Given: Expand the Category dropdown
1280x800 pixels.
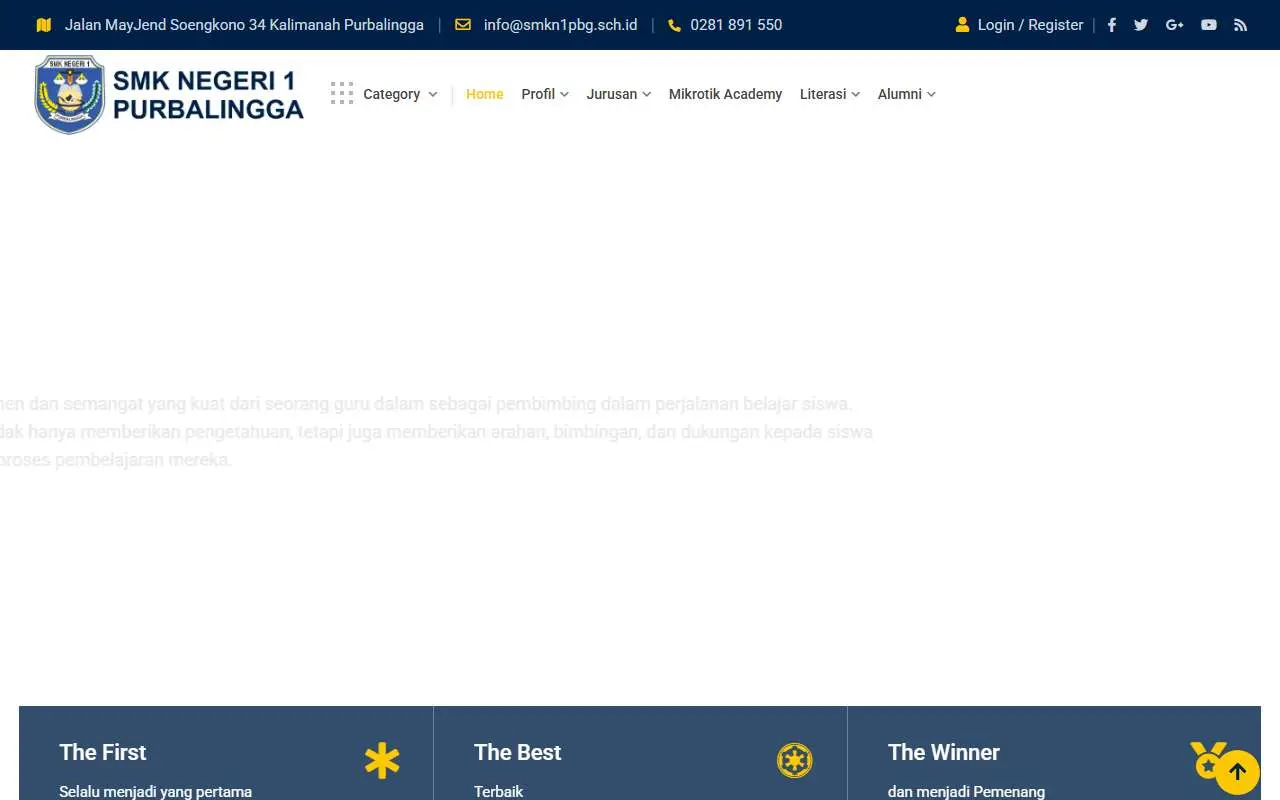Looking at the screenshot, I should [x=400, y=94].
